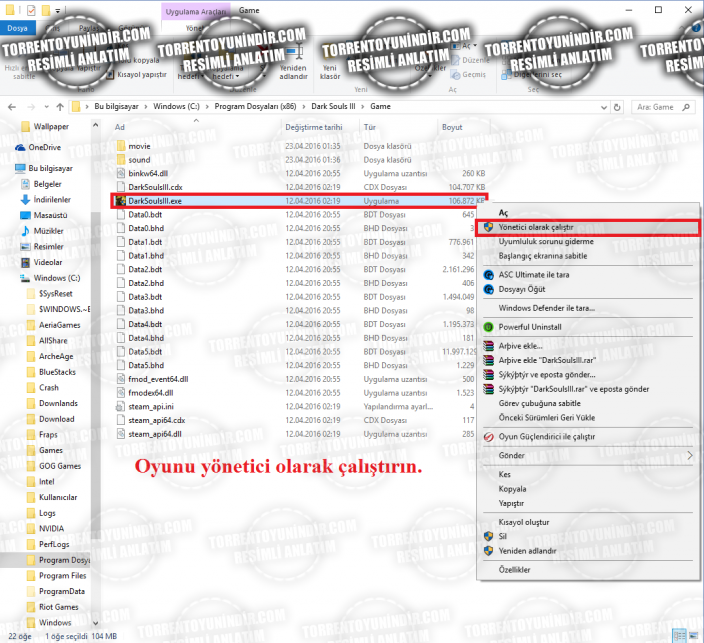Click the OneDrive cloud icon
This screenshot has width=704, height=643.
point(20,147)
